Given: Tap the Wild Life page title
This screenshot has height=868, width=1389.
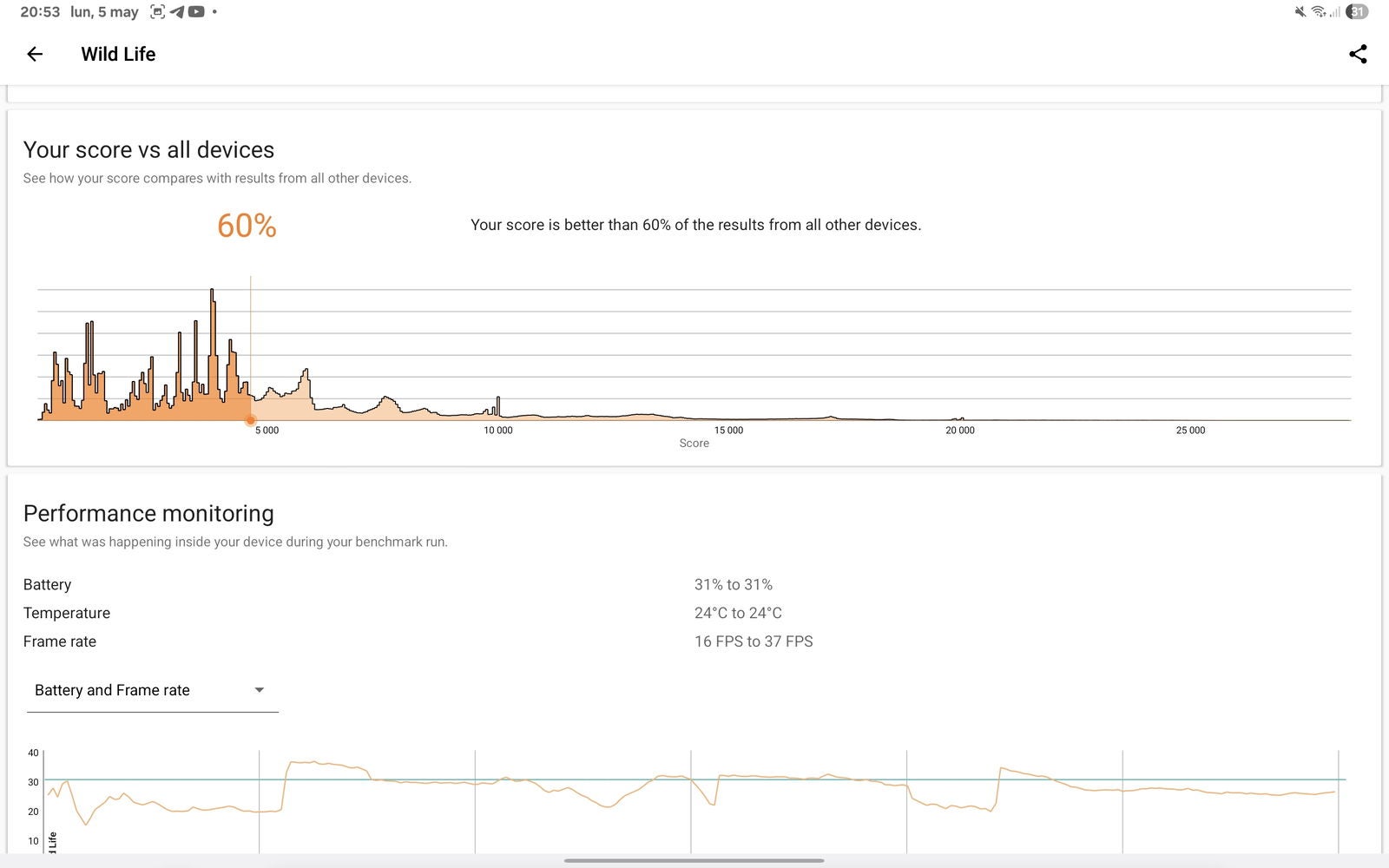Looking at the screenshot, I should pos(118,54).
